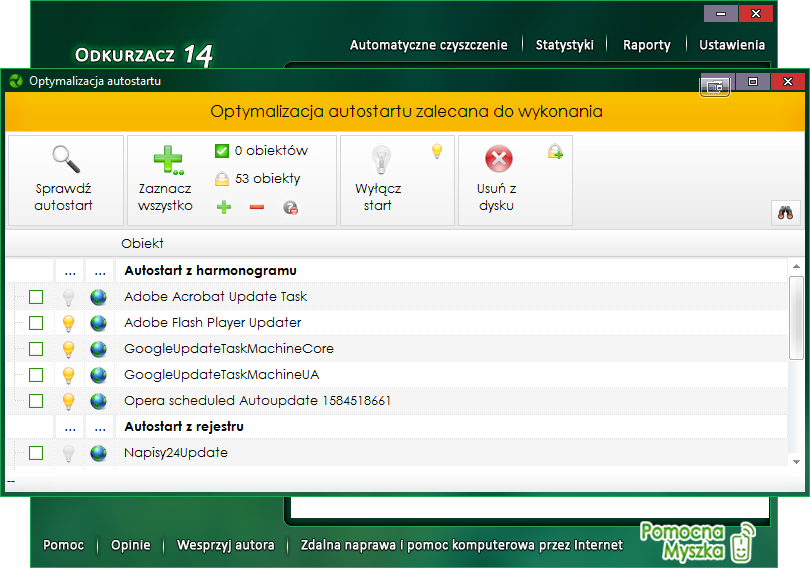Screen dimensions: 810x568
Task: Maximize the Optymalizacja autostartu dialog
Action: click(x=753, y=82)
